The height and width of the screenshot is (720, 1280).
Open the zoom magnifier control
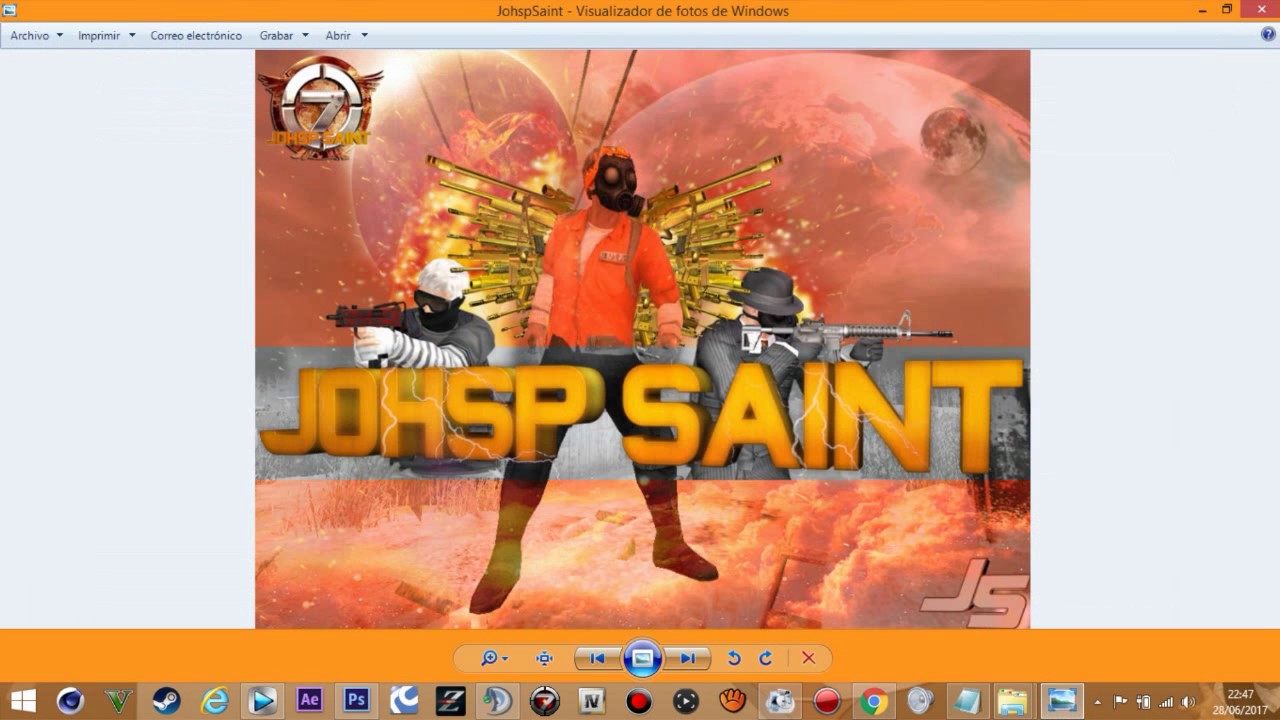(x=494, y=658)
